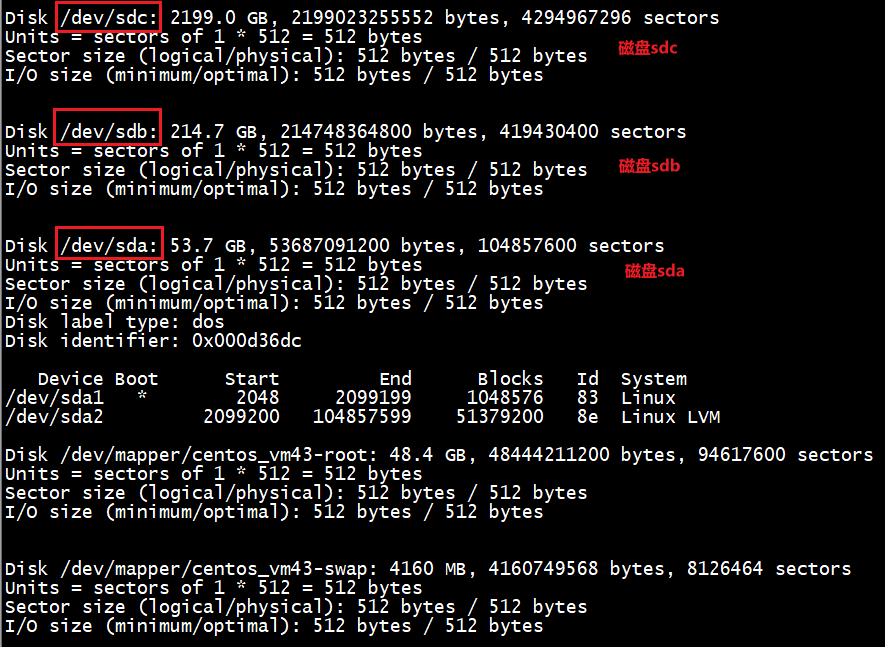This screenshot has width=885, height=647.
Task: Select the /dev/sda2 partition entry
Action: (x=43, y=417)
